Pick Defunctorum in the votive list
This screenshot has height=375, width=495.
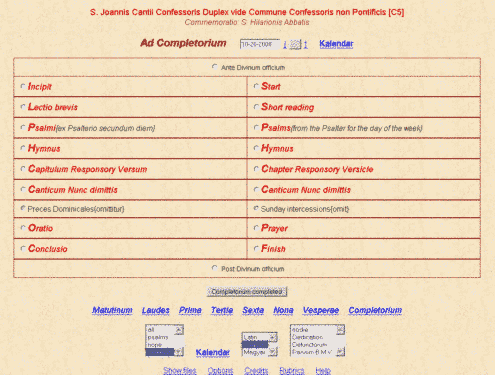click(x=313, y=345)
